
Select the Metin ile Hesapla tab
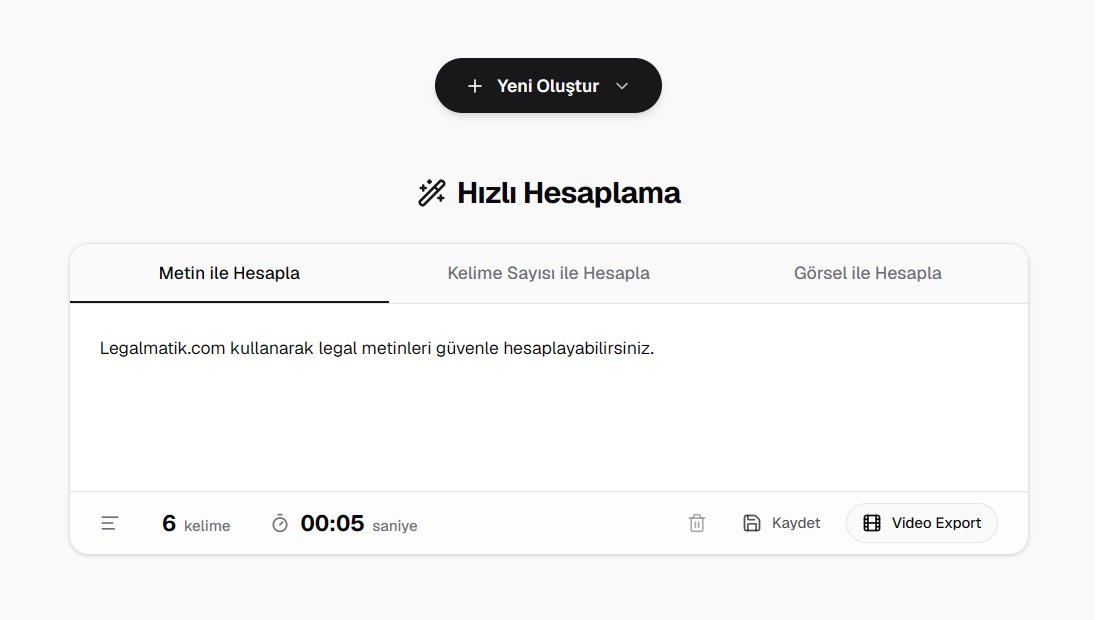pyautogui.click(x=228, y=272)
